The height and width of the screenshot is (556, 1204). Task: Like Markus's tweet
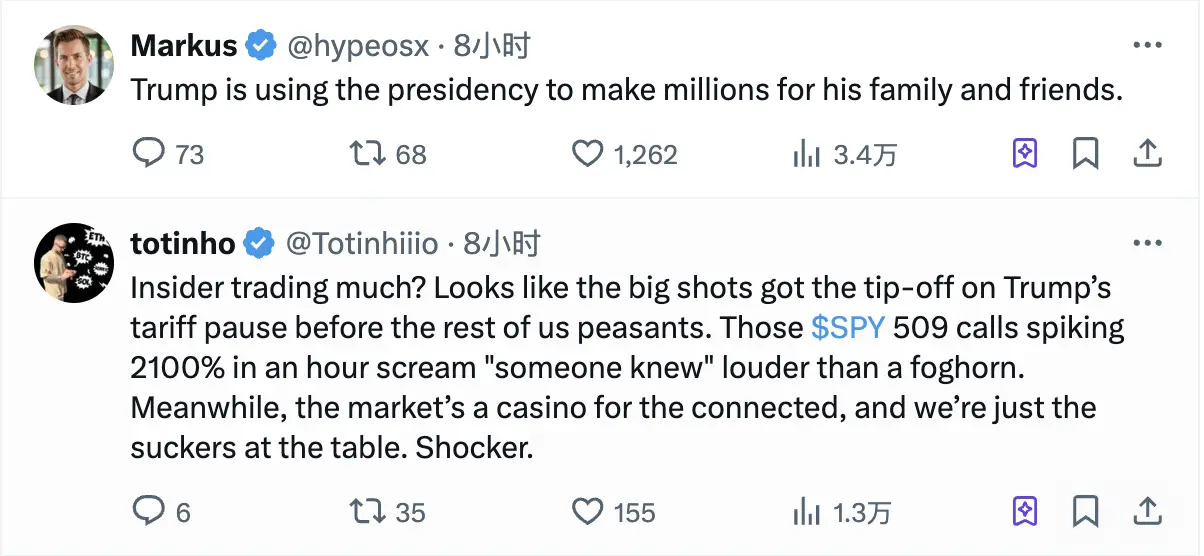[587, 153]
